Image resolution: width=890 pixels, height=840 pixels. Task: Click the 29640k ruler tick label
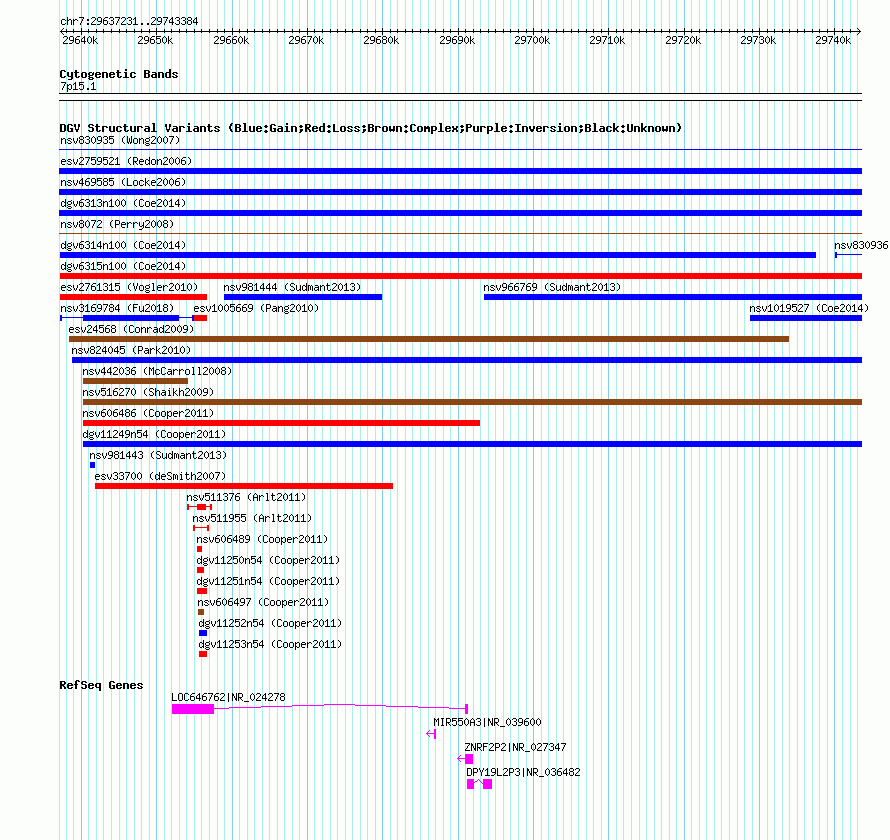pyautogui.click(x=80, y=40)
